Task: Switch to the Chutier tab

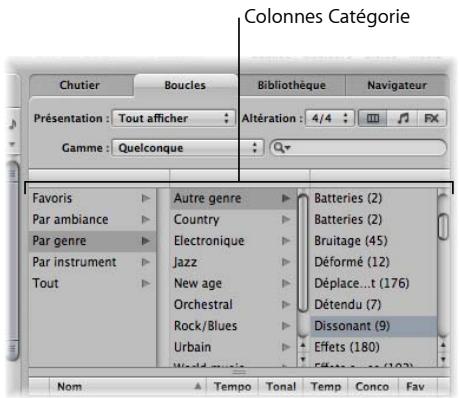Action: tap(80, 85)
